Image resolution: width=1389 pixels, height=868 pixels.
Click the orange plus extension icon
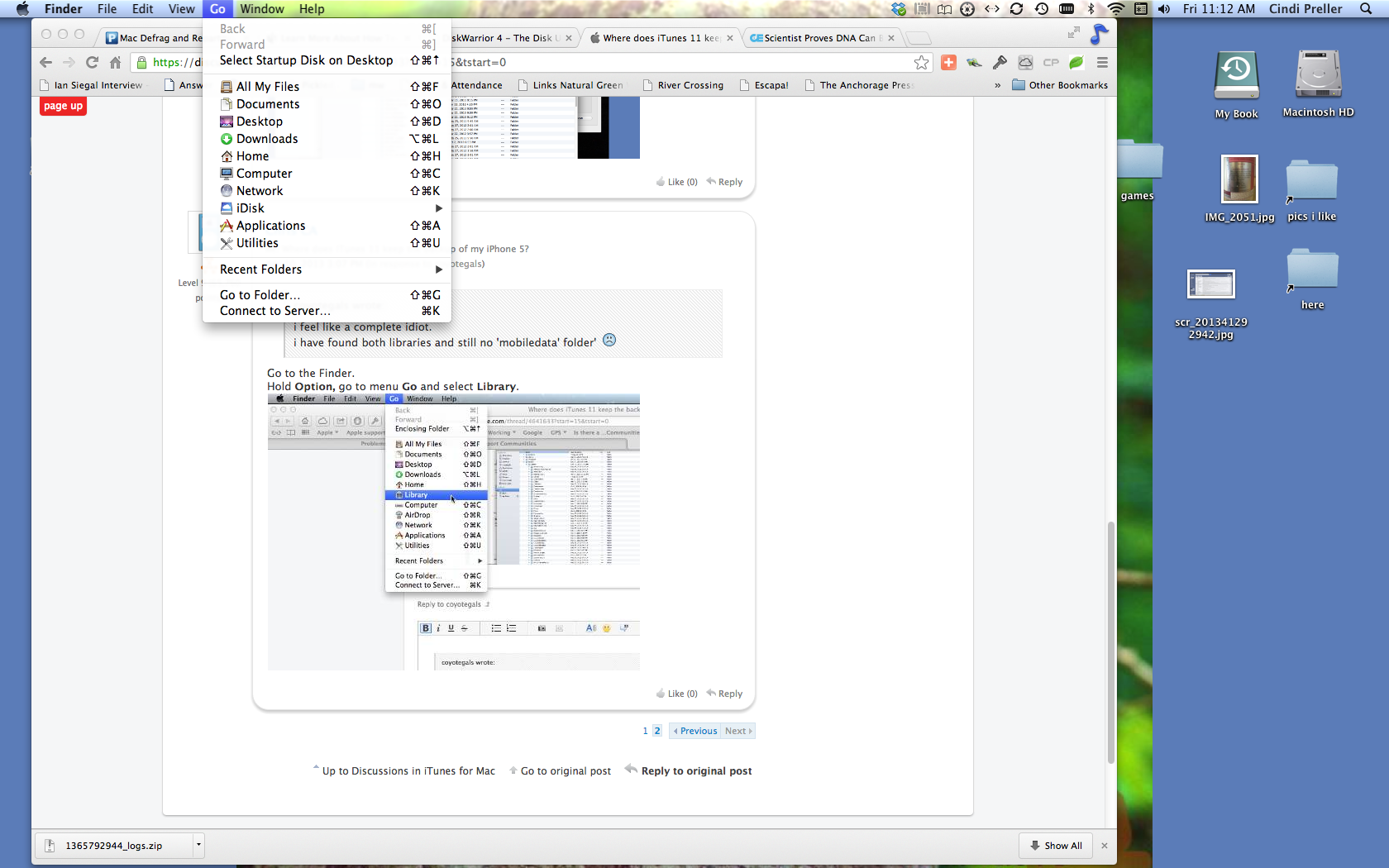[948, 62]
